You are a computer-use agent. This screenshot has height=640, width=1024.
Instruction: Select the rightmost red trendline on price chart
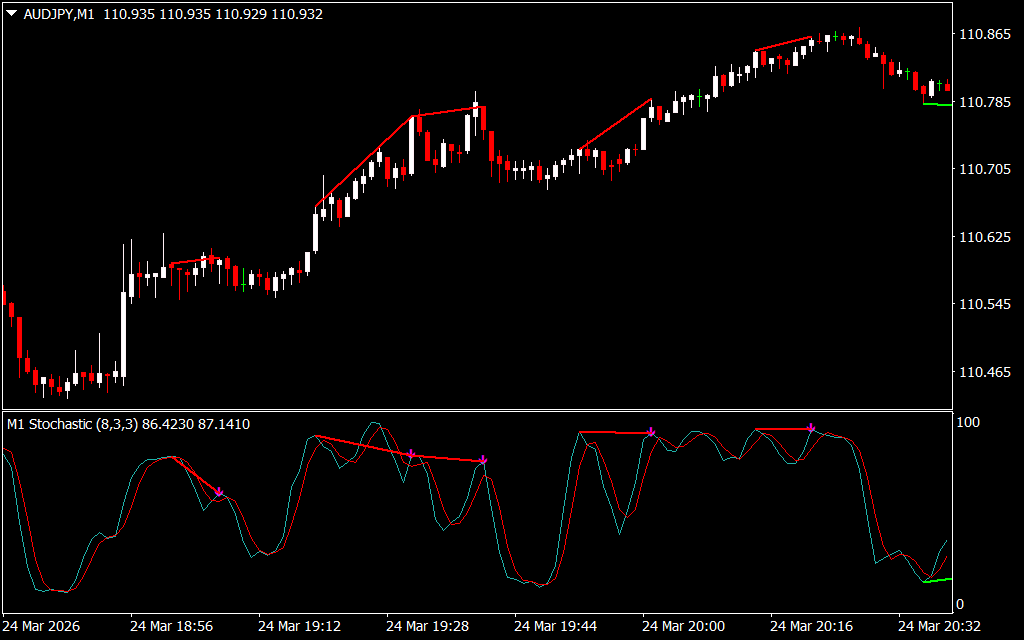coord(783,44)
